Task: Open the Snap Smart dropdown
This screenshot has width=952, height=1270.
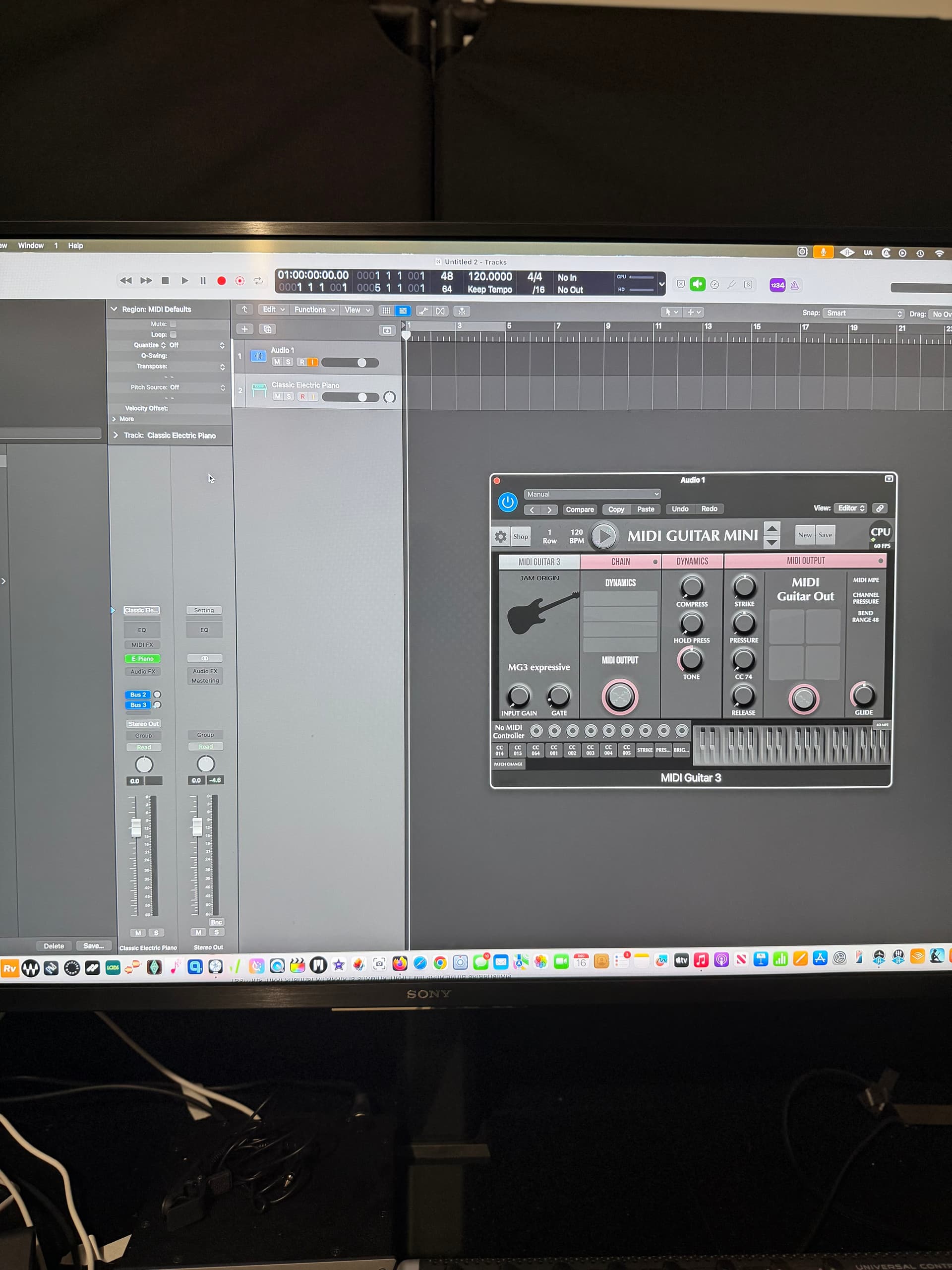Action: [864, 313]
